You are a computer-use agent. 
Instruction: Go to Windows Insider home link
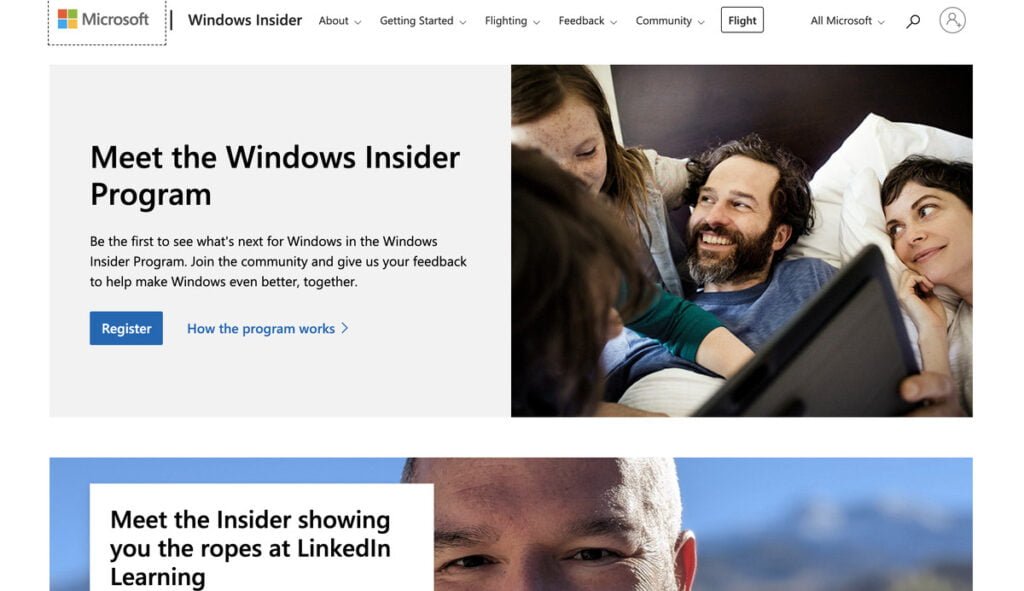[x=245, y=20]
